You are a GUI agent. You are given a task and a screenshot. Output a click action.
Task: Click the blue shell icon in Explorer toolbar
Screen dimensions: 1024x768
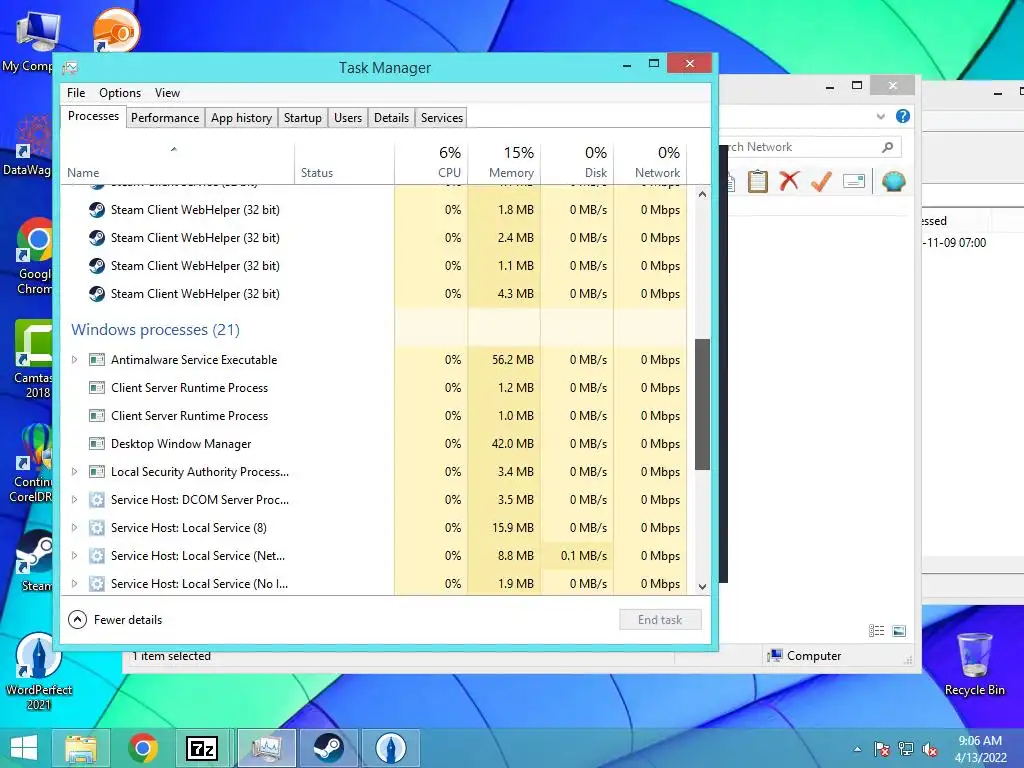(893, 181)
